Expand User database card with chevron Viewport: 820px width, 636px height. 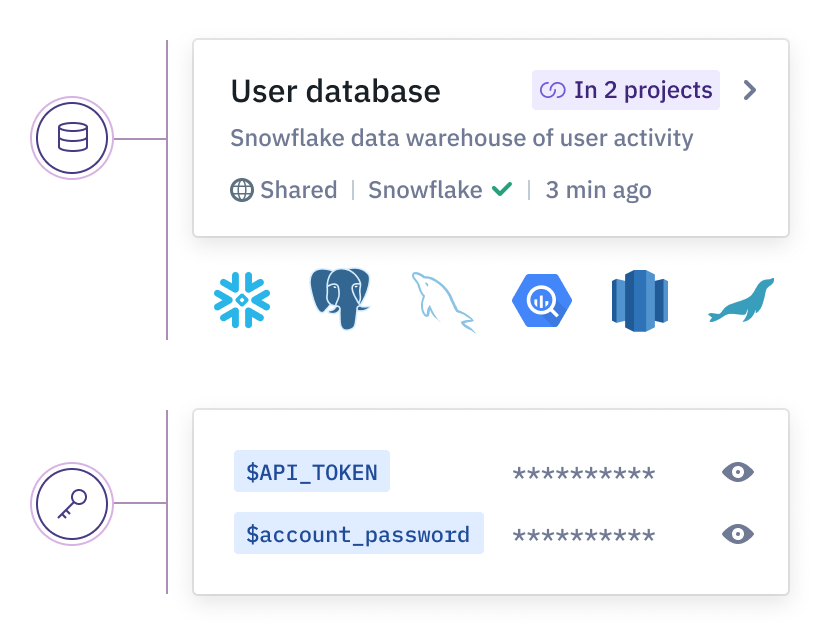coord(750,90)
